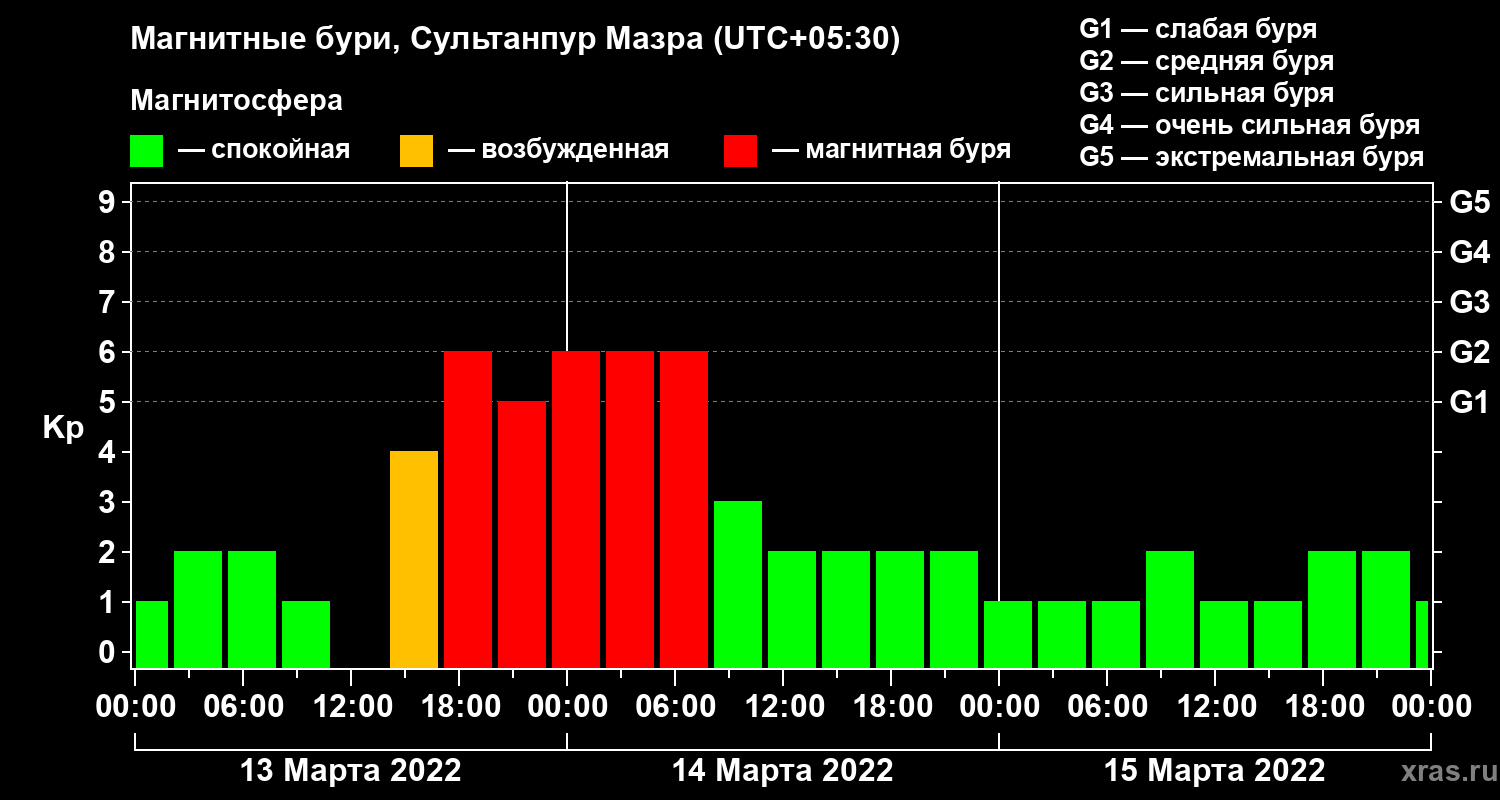Viewport: 1500px width, 800px height.
Task: Click the green 'спокойная' legend swatch
Action: (146, 151)
